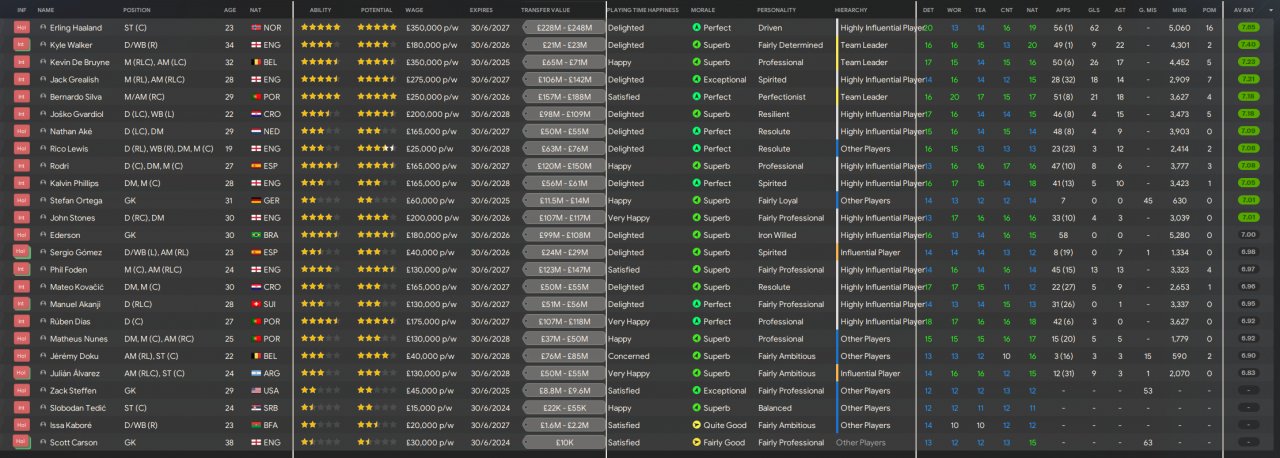Click Julián Álvarez's Influential Player hierarchy

point(871,373)
